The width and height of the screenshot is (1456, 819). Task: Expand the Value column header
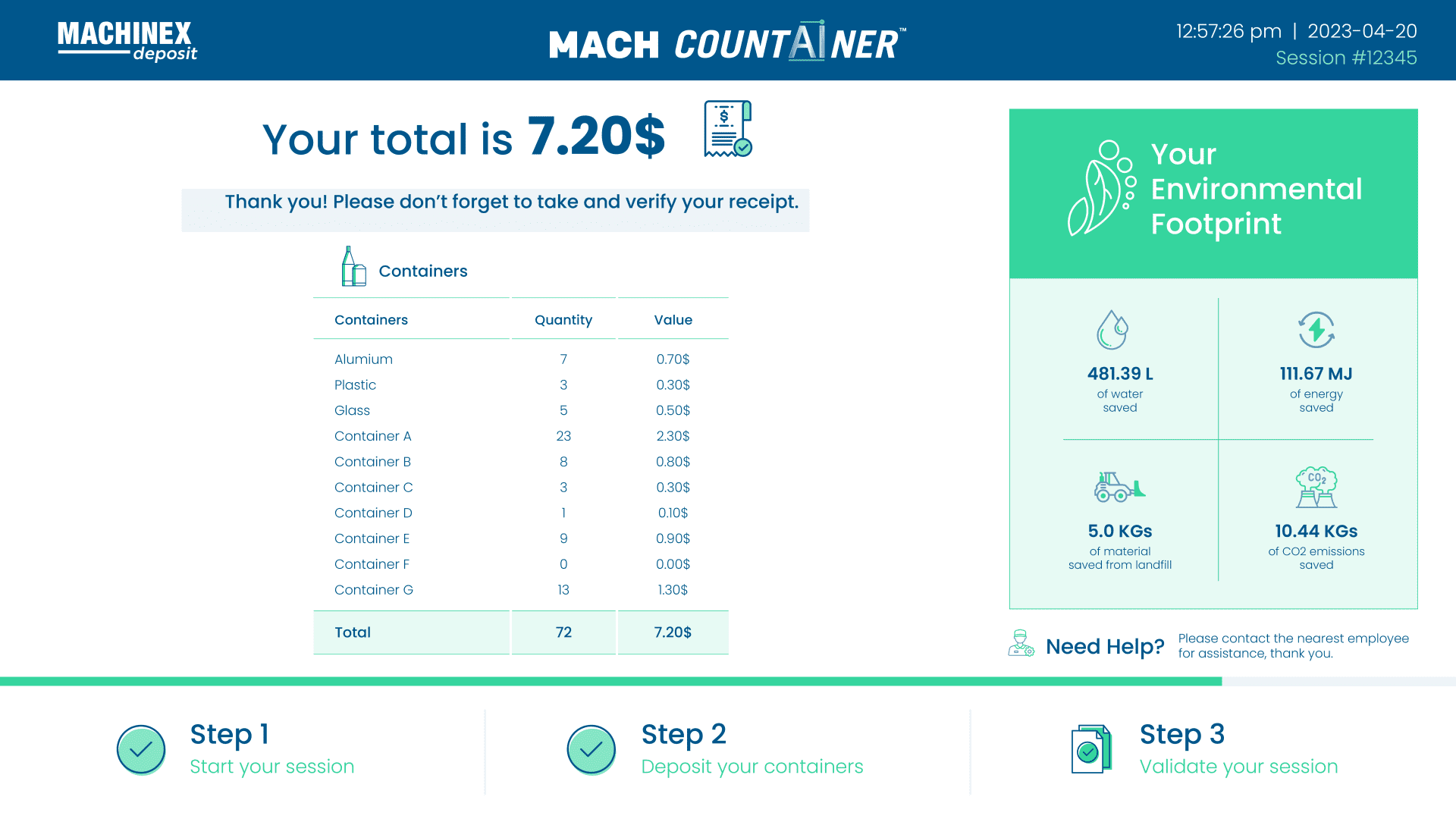click(672, 319)
